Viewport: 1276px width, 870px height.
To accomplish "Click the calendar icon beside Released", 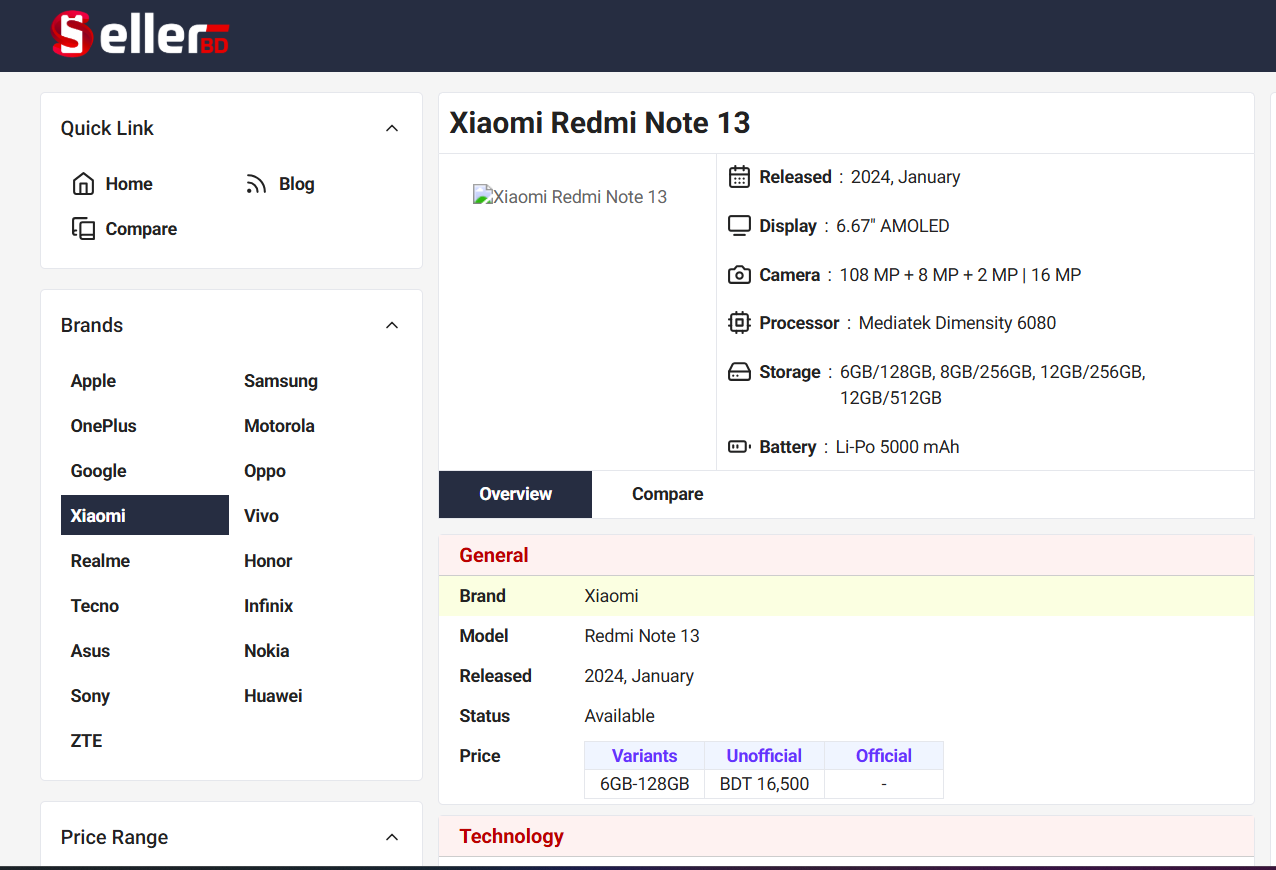I will [x=739, y=177].
